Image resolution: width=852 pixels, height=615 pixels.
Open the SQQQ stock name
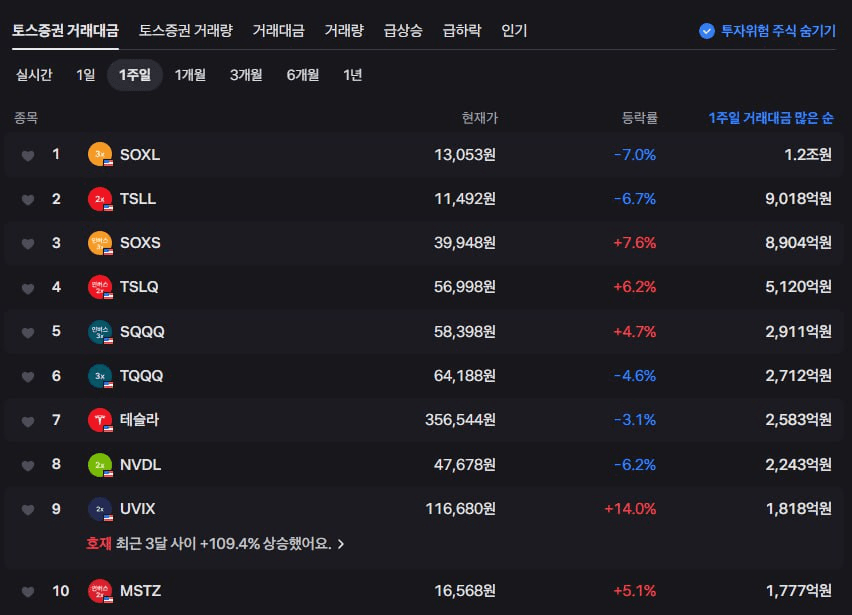coord(142,331)
